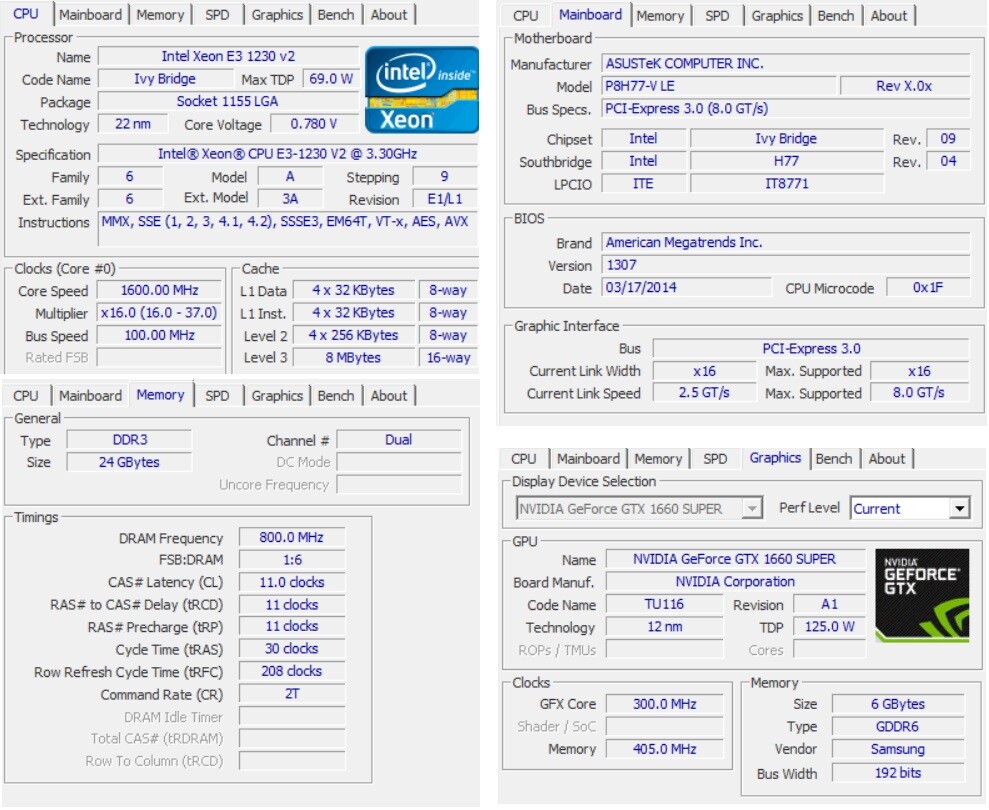Click CPU tab in Graphics window
This screenshot has width=989, height=810.
pyautogui.click(x=524, y=459)
